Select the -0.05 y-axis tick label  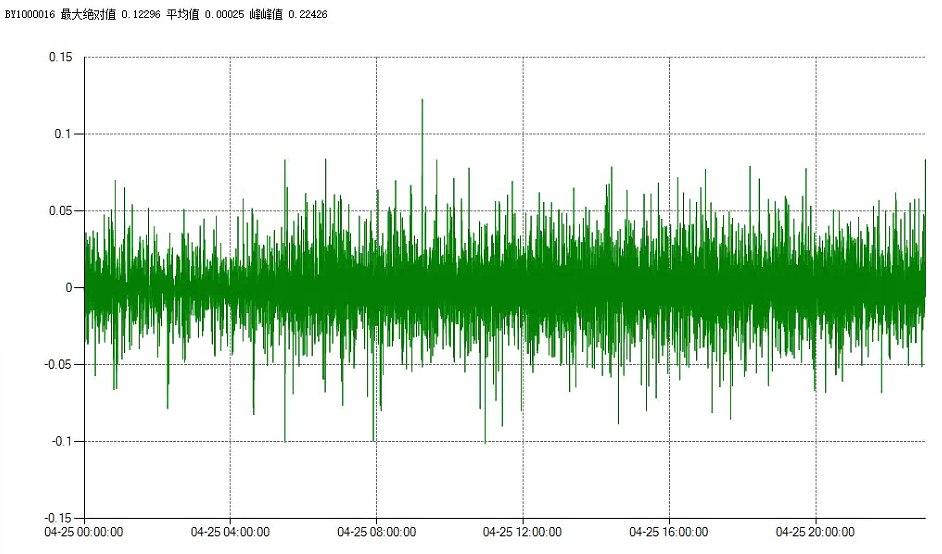point(58,365)
